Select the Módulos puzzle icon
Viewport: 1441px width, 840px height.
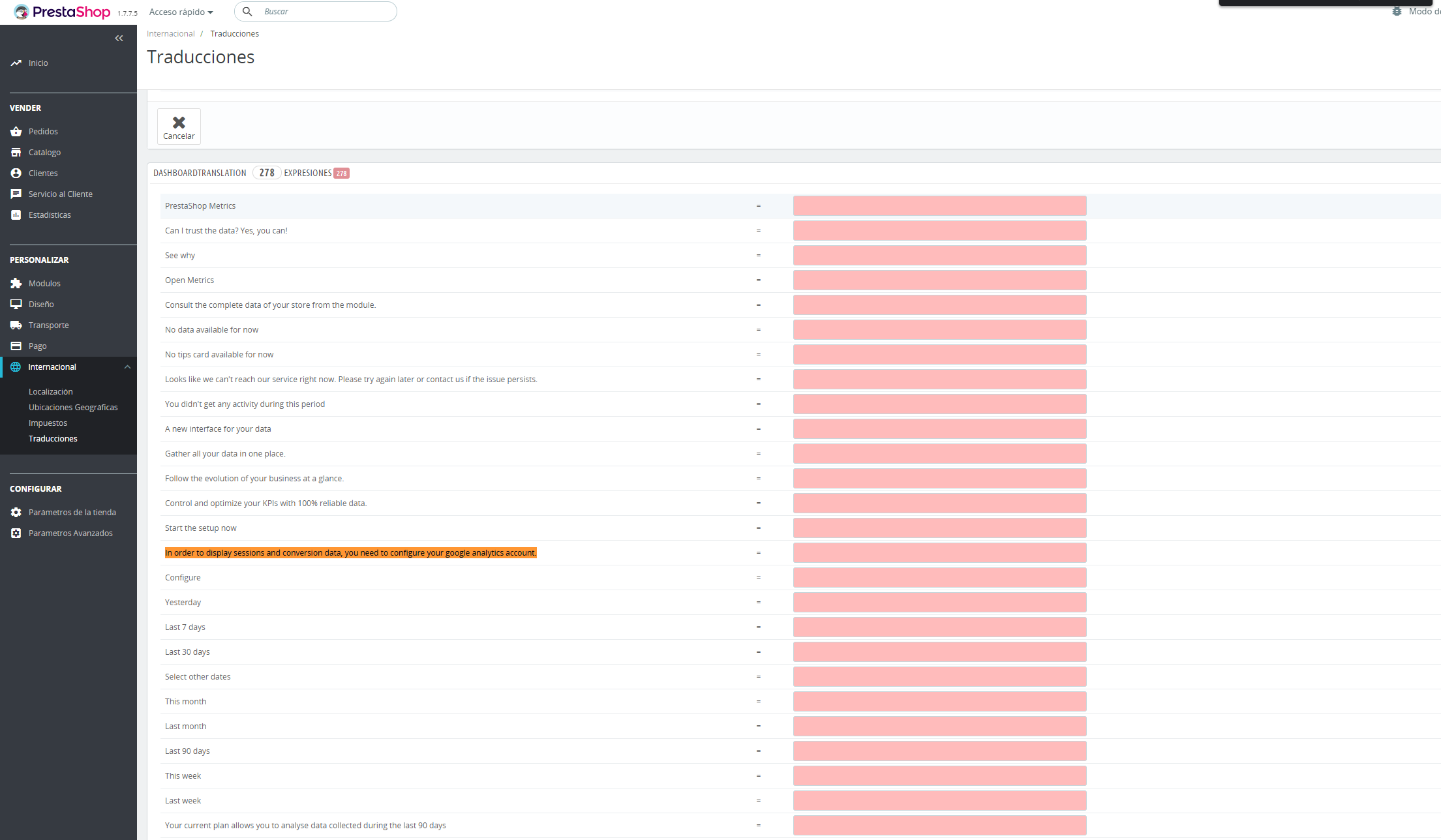coord(16,283)
